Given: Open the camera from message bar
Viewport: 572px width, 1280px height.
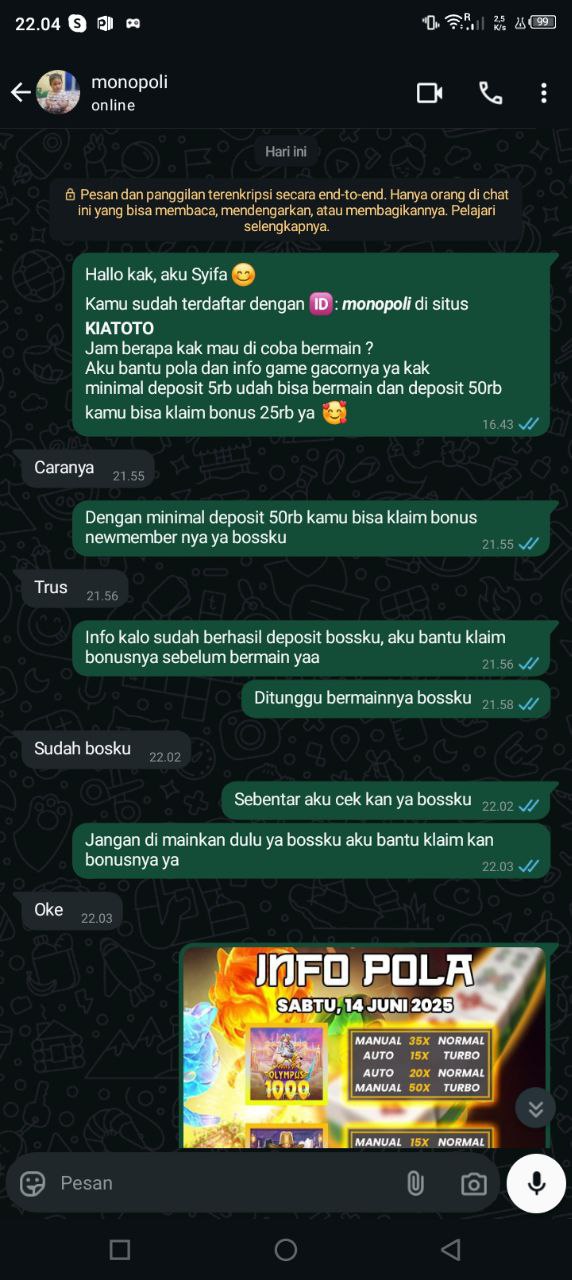Looking at the screenshot, I should (474, 1183).
